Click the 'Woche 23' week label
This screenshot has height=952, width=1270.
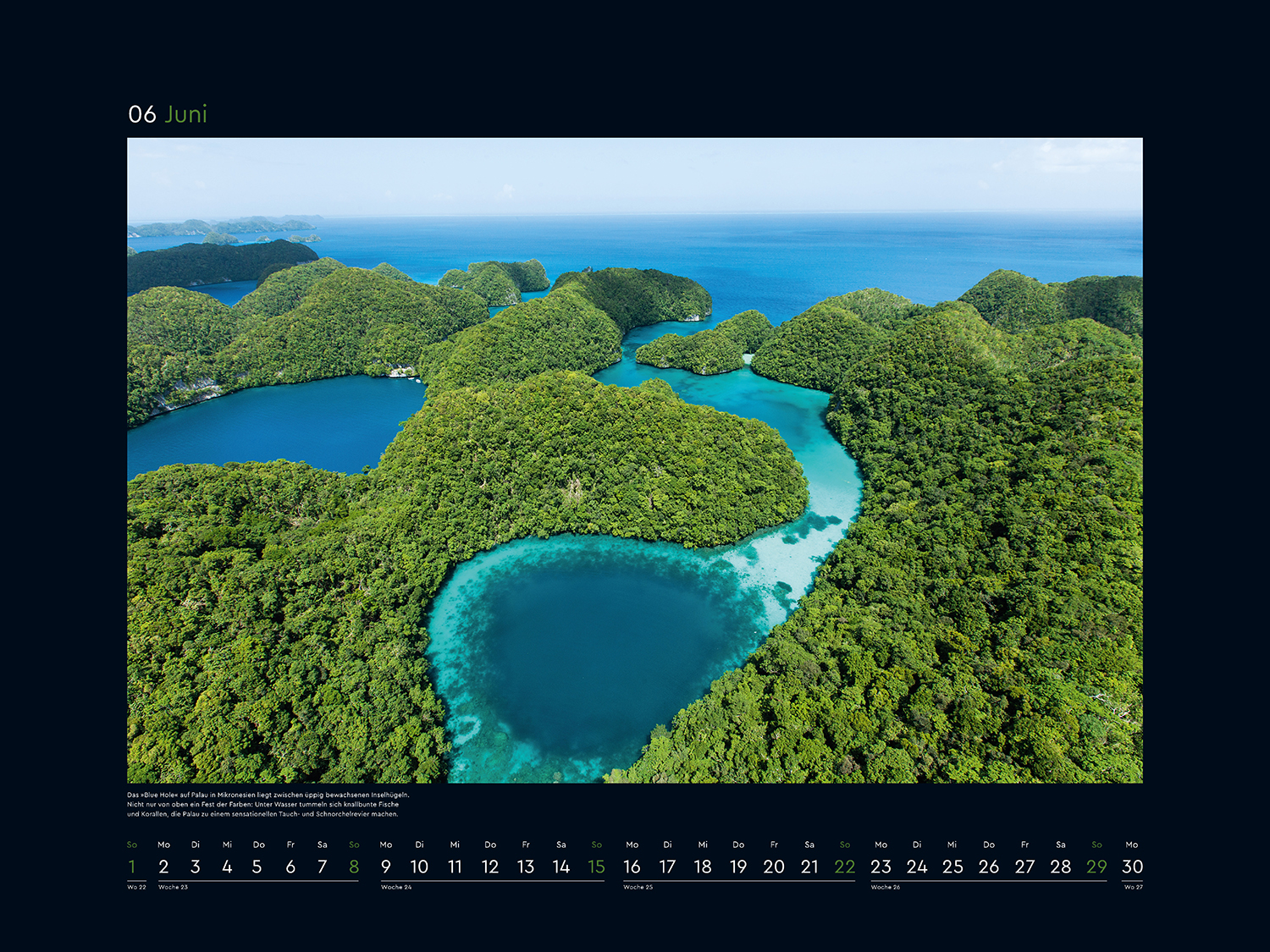pyautogui.click(x=173, y=887)
